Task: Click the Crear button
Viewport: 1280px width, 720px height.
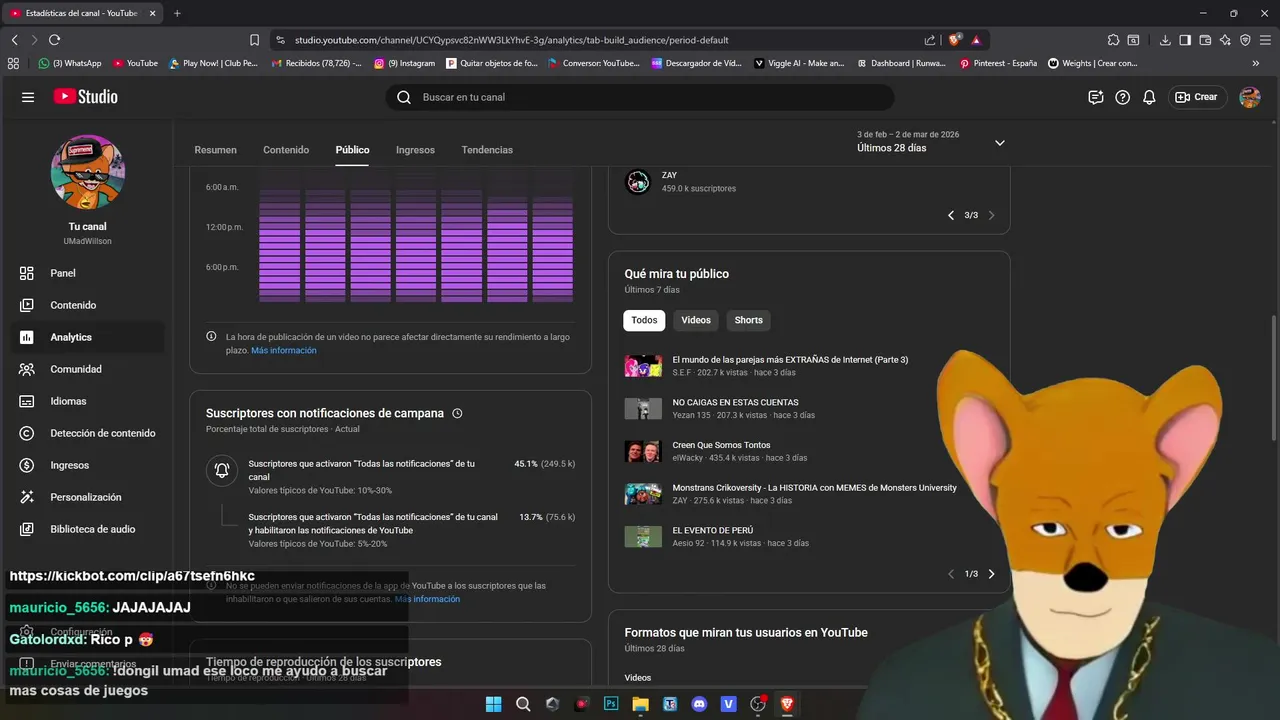Action: coord(1197,97)
